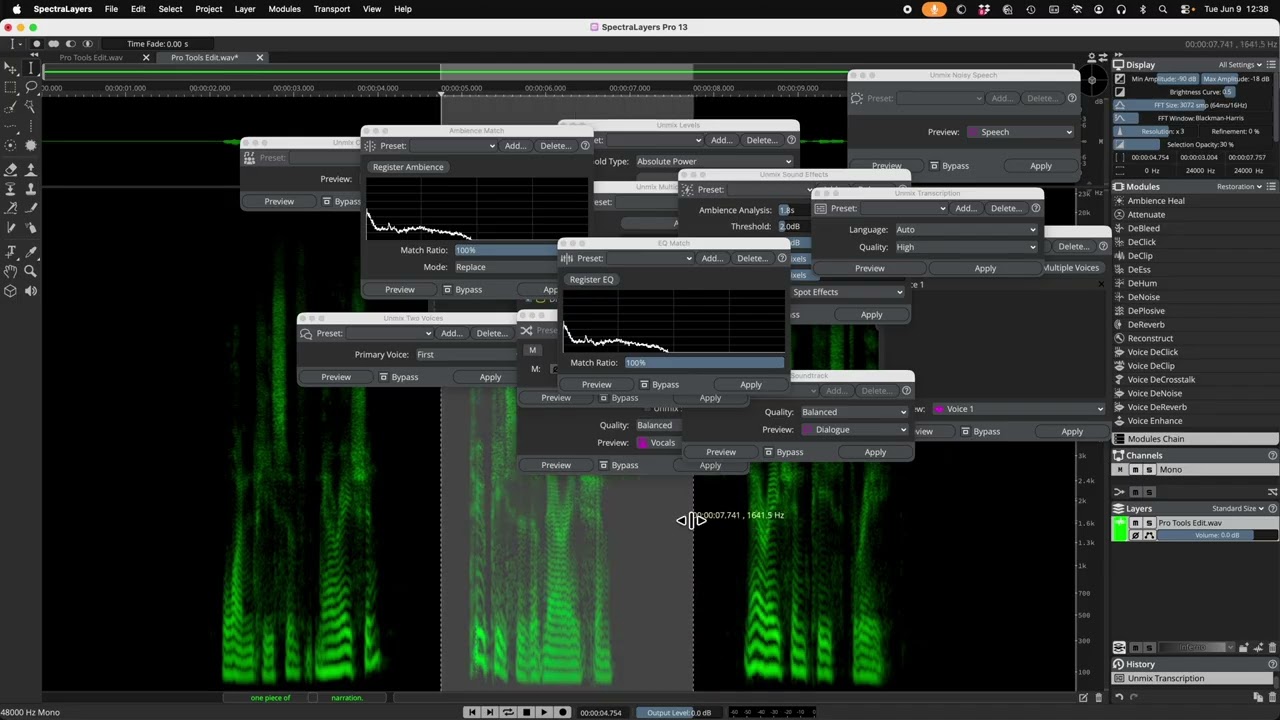The image size is (1280, 720).
Task: Select the Text tool
Action: coord(10,251)
